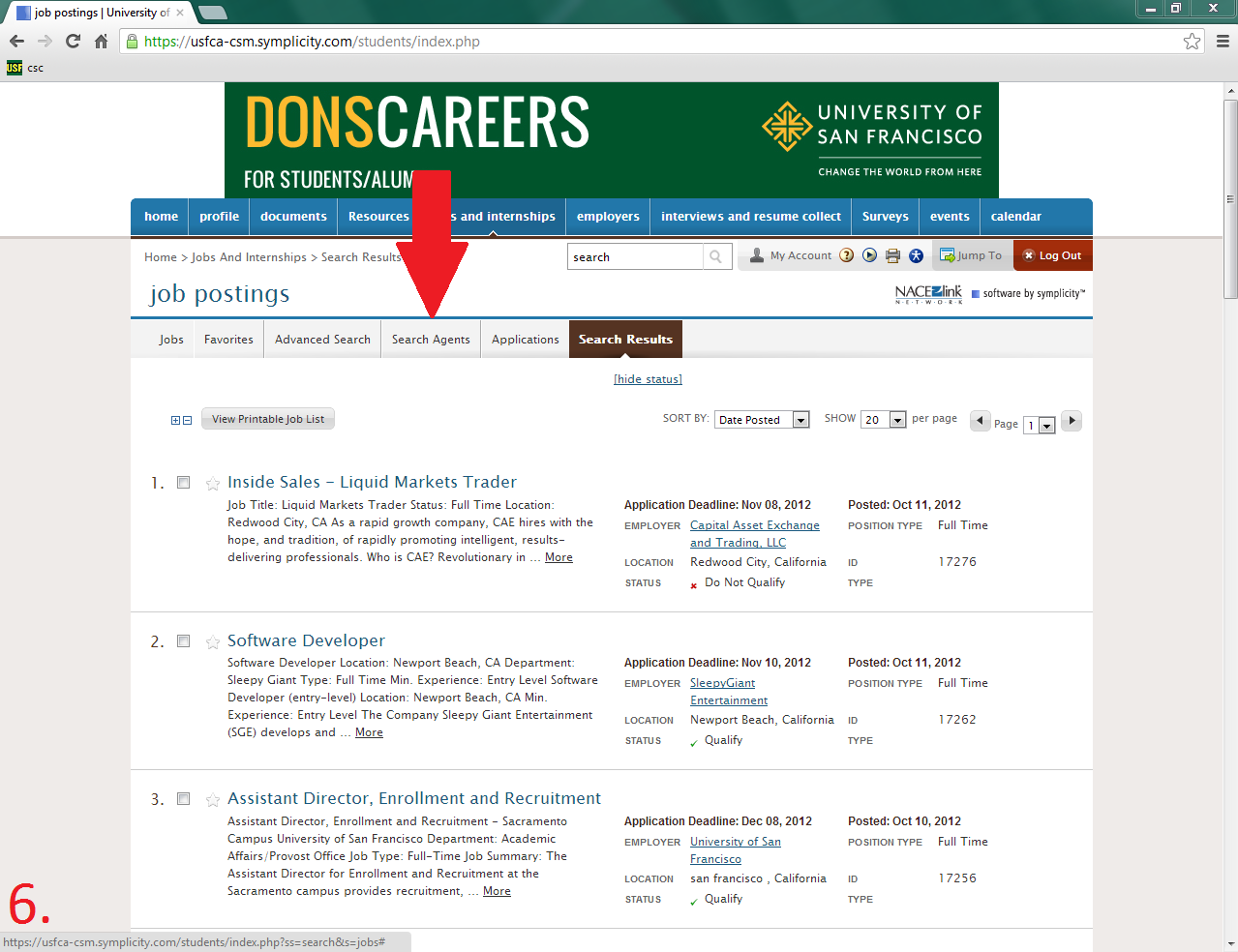
Task: Click the search magnifier icon
Action: 716,256
